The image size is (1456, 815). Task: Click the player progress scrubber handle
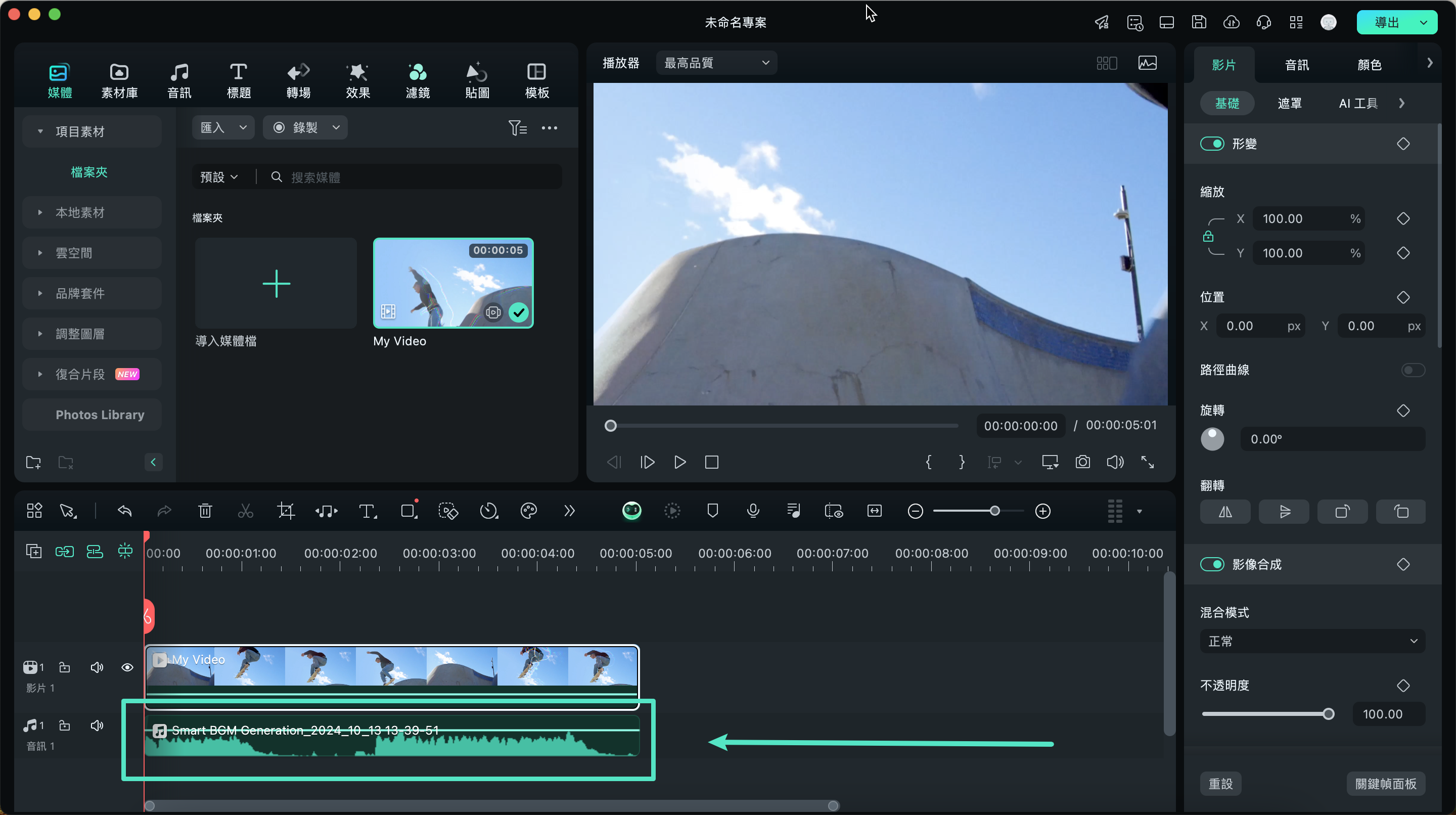click(610, 426)
